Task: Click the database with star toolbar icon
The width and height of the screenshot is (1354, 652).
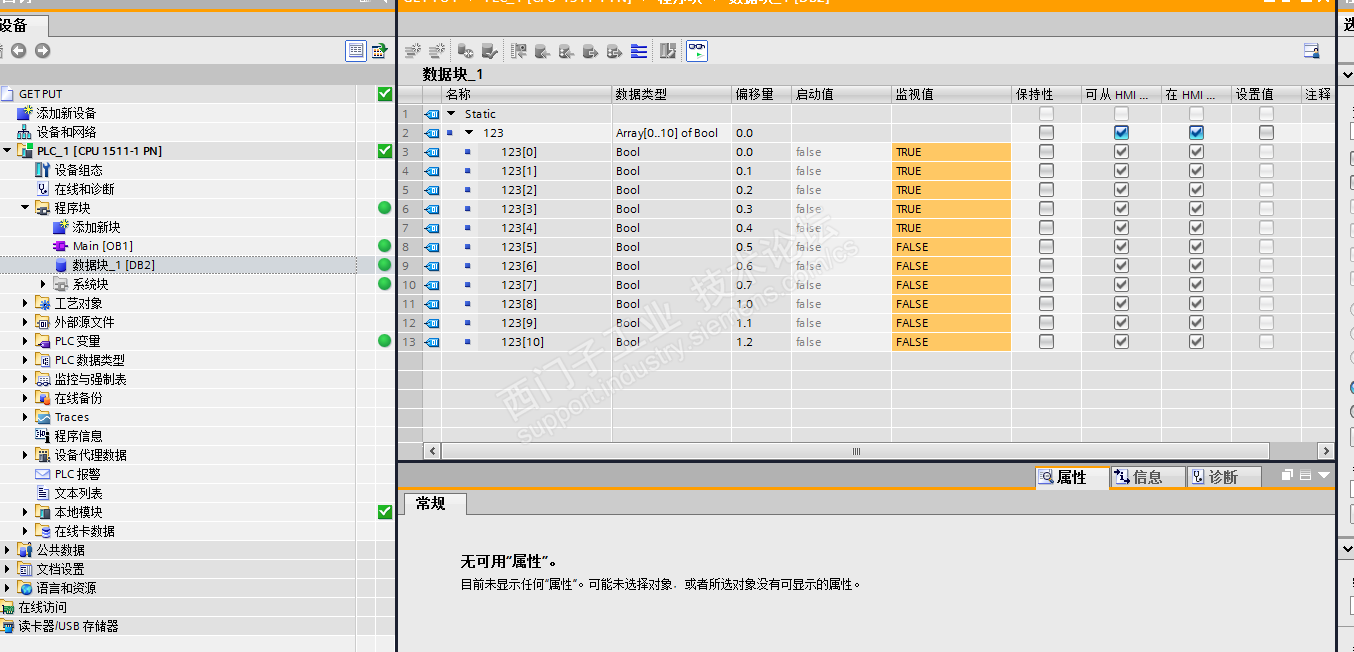Action: pyautogui.click(x=465, y=50)
